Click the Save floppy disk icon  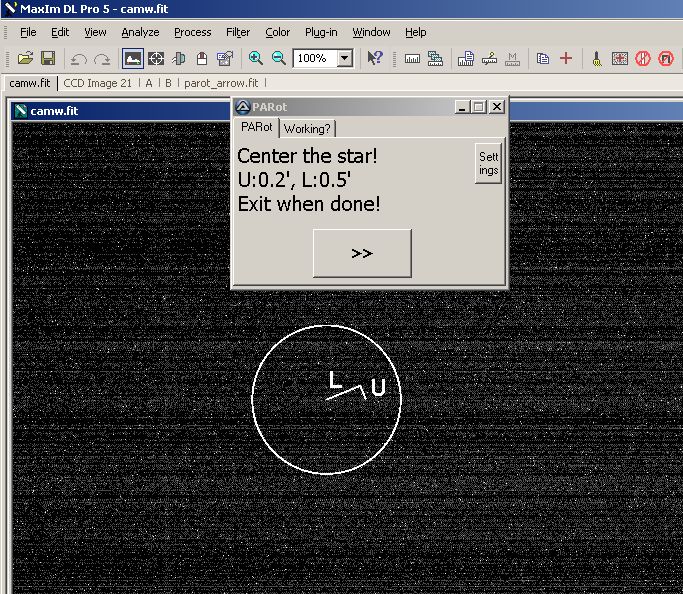coord(48,58)
